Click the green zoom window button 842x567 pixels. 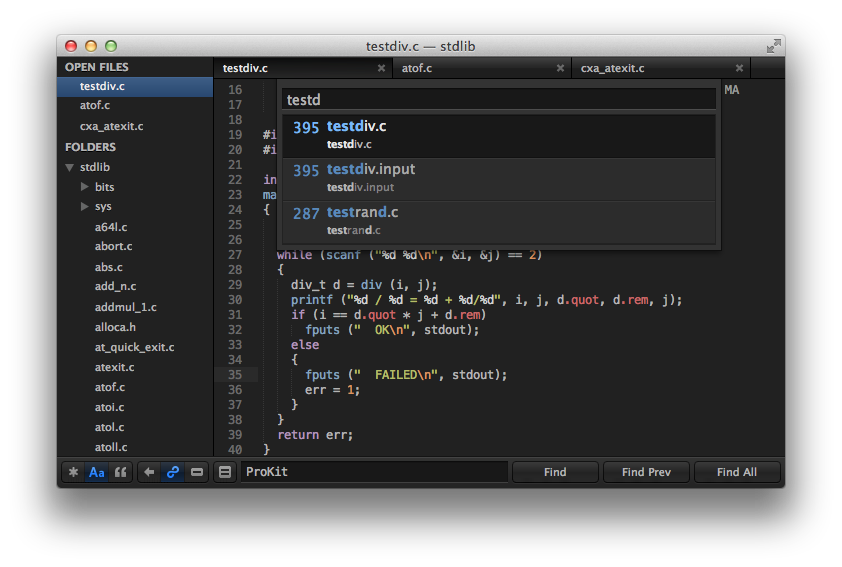(111, 46)
